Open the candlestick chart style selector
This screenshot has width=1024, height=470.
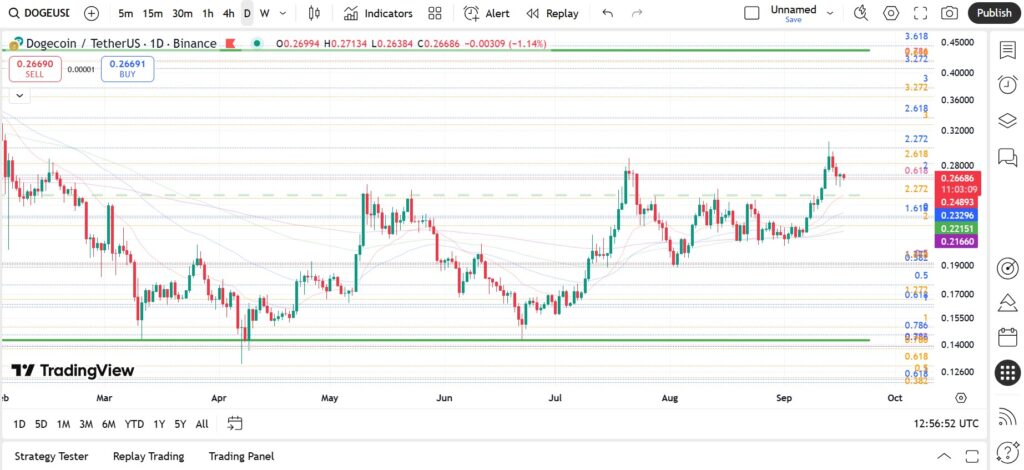pyautogui.click(x=314, y=13)
